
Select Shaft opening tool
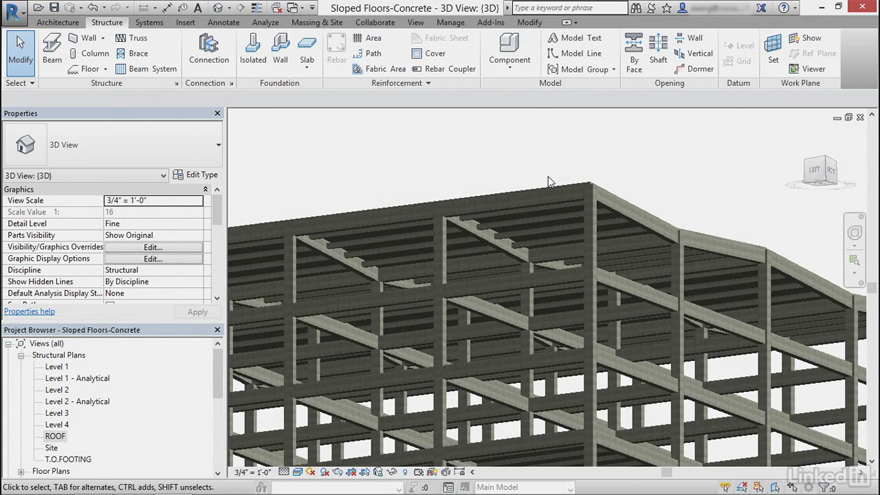pos(658,48)
